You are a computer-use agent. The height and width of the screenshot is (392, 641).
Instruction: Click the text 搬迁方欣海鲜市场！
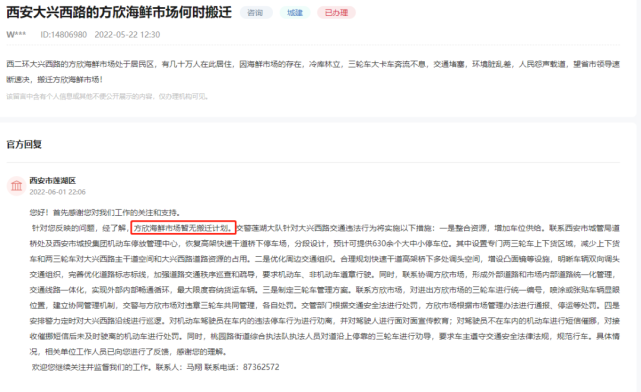point(70,79)
